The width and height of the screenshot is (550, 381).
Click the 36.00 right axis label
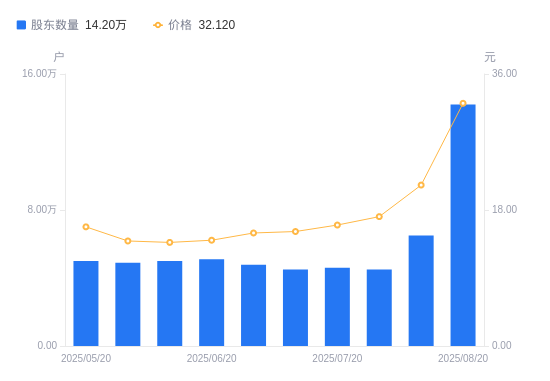[x=504, y=73]
